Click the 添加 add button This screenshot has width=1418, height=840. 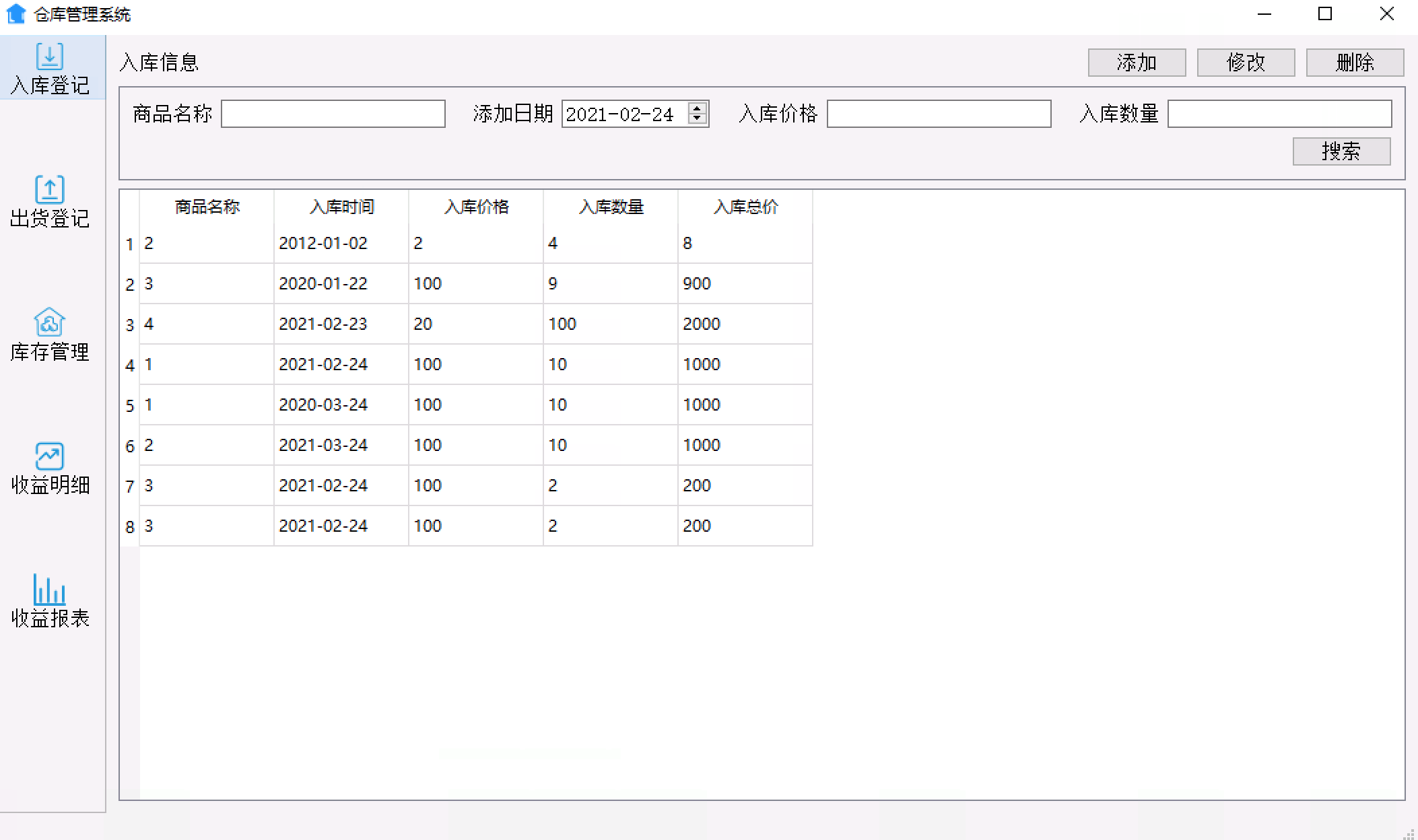click(1137, 63)
